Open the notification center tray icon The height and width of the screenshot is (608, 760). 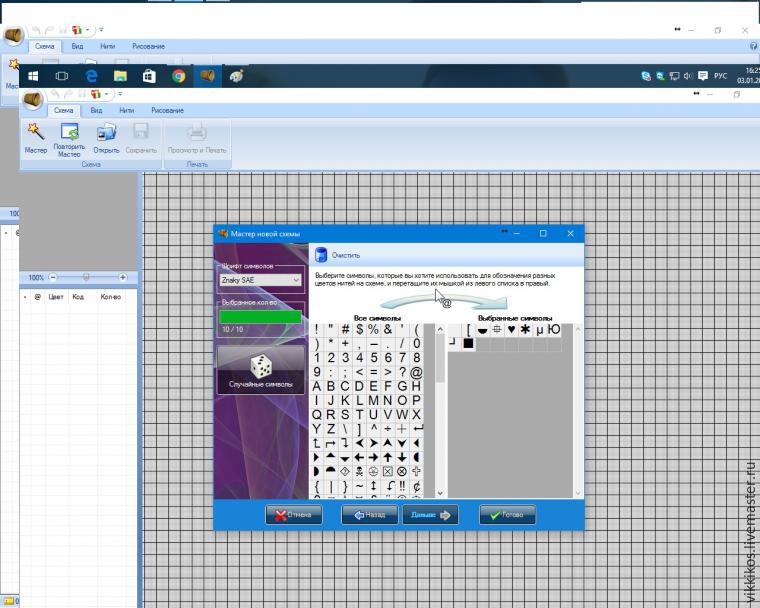(703, 76)
